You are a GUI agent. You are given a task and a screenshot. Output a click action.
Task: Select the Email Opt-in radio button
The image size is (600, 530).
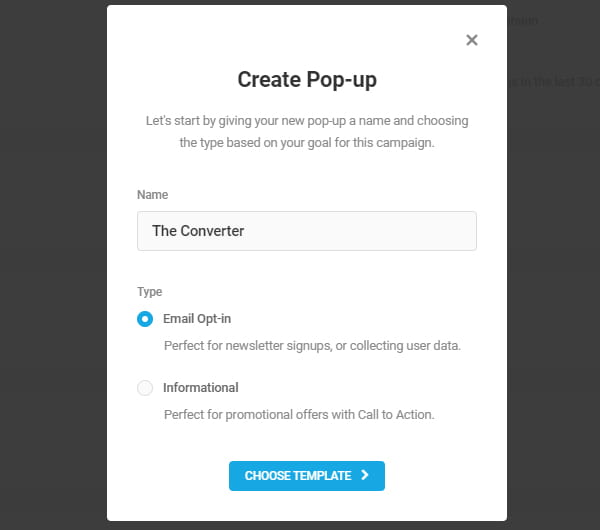[x=145, y=320]
